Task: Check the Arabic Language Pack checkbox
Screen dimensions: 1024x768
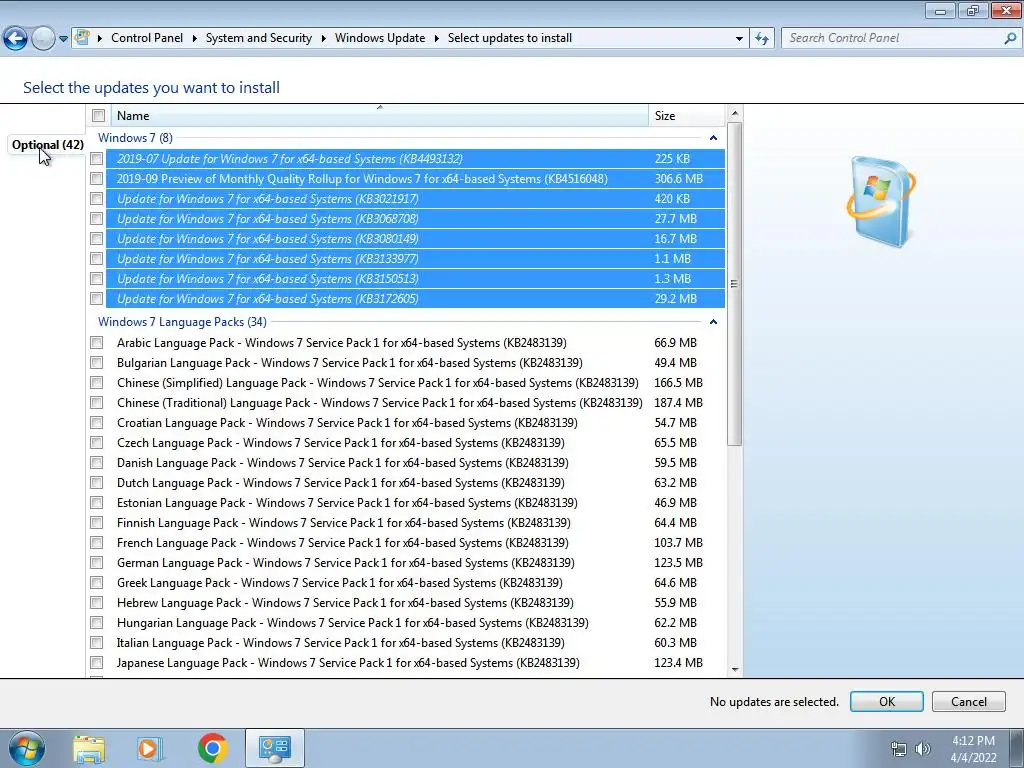Action: 97,342
